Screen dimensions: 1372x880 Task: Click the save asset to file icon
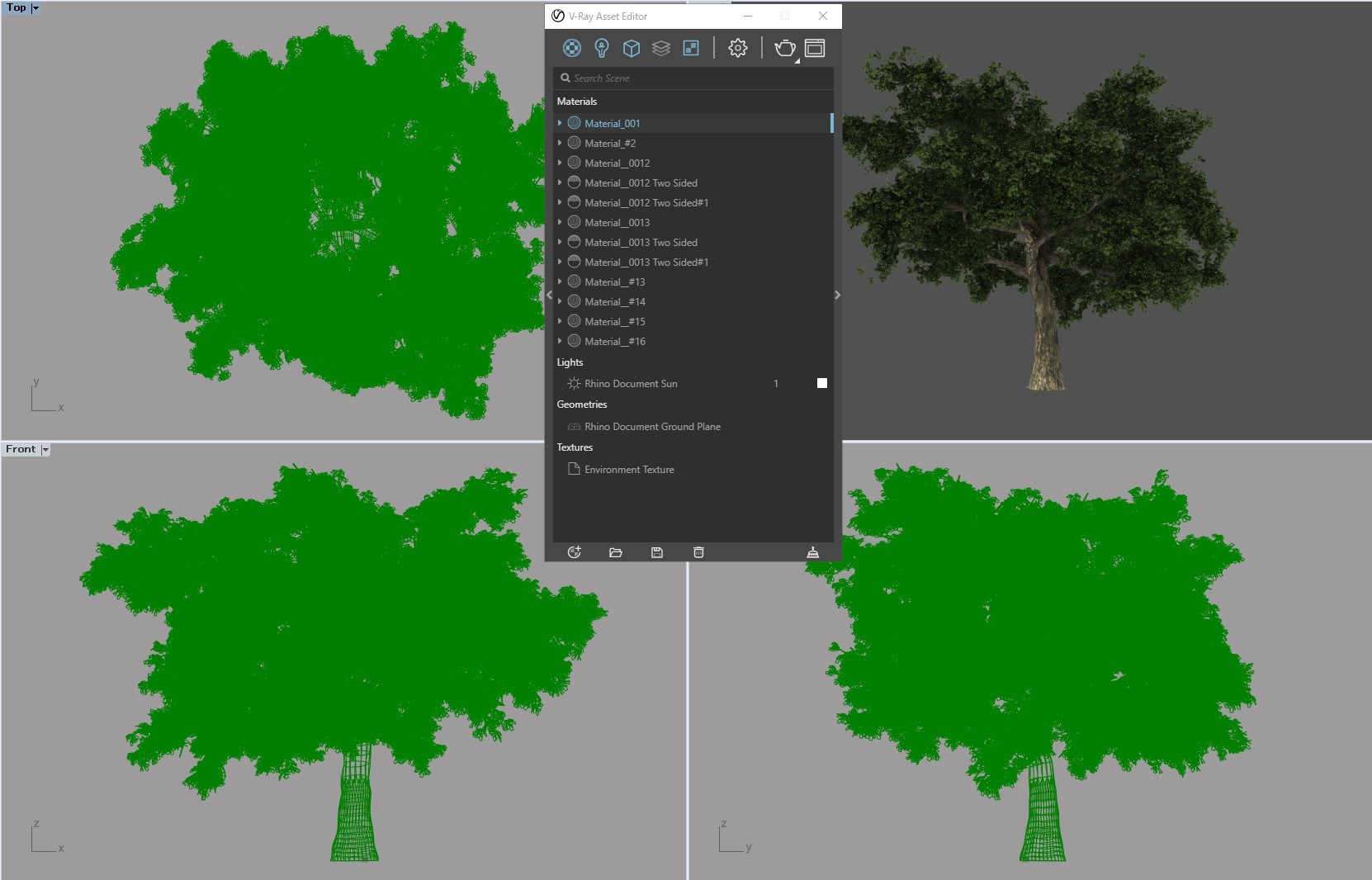click(657, 552)
